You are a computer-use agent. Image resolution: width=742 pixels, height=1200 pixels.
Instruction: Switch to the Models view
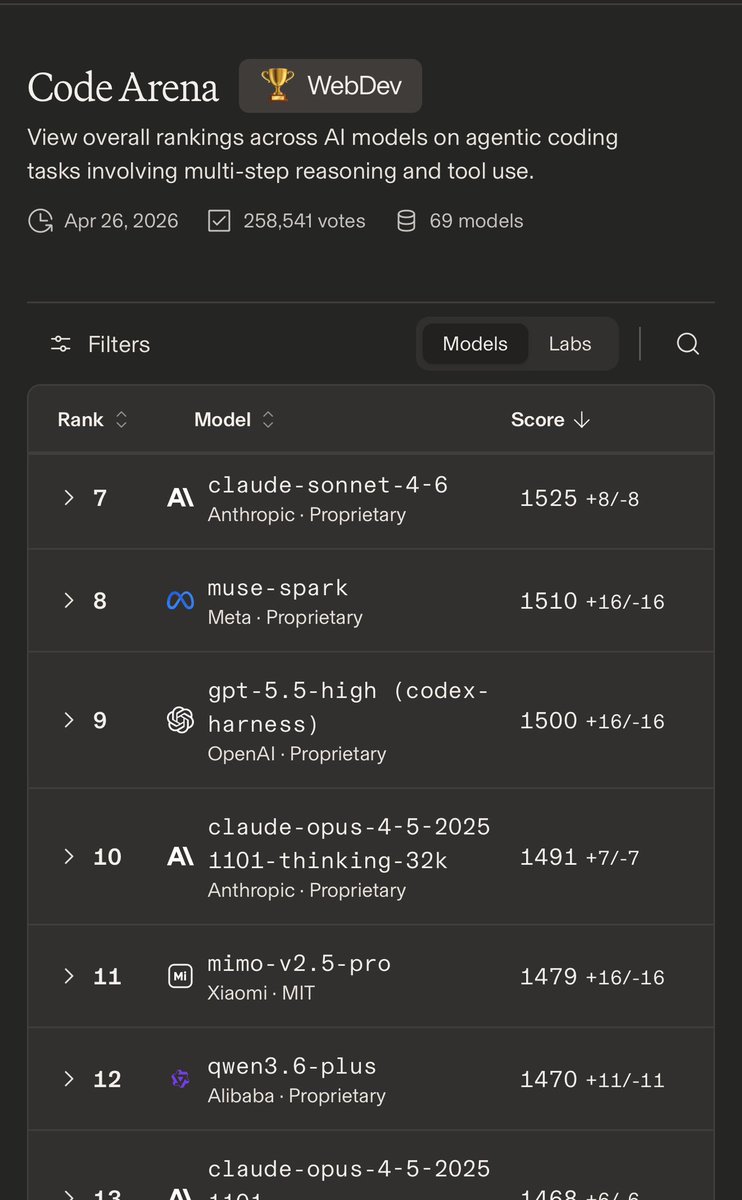475,344
